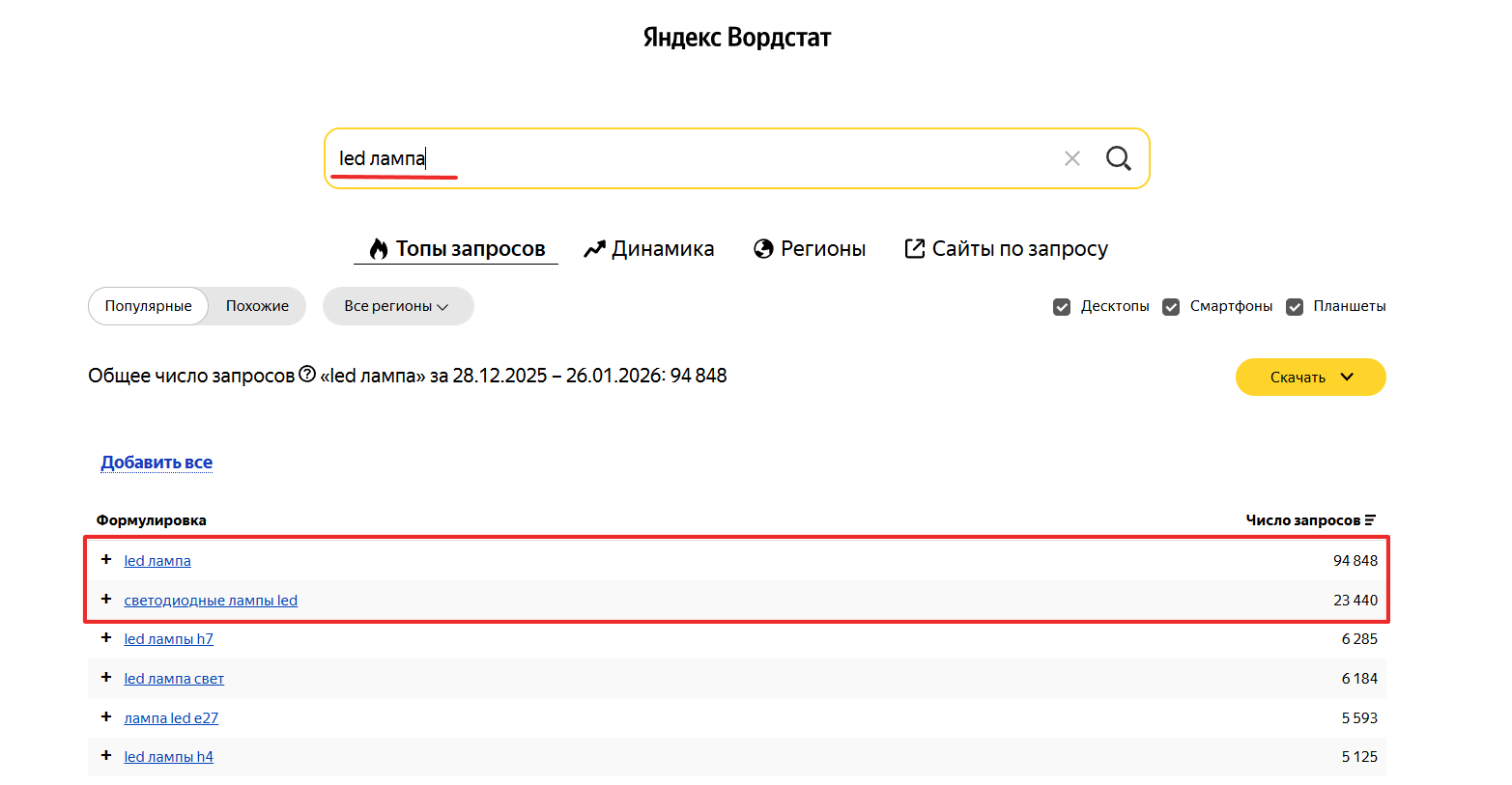Open the 'лампа led e27' link

coord(171,718)
